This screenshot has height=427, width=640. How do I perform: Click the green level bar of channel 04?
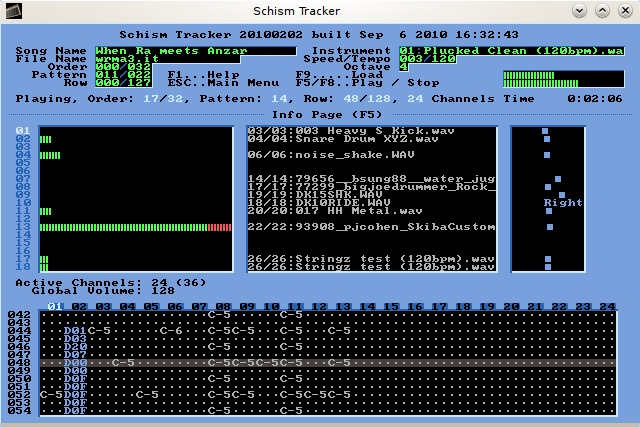pyautogui.click(x=50, y=155)
